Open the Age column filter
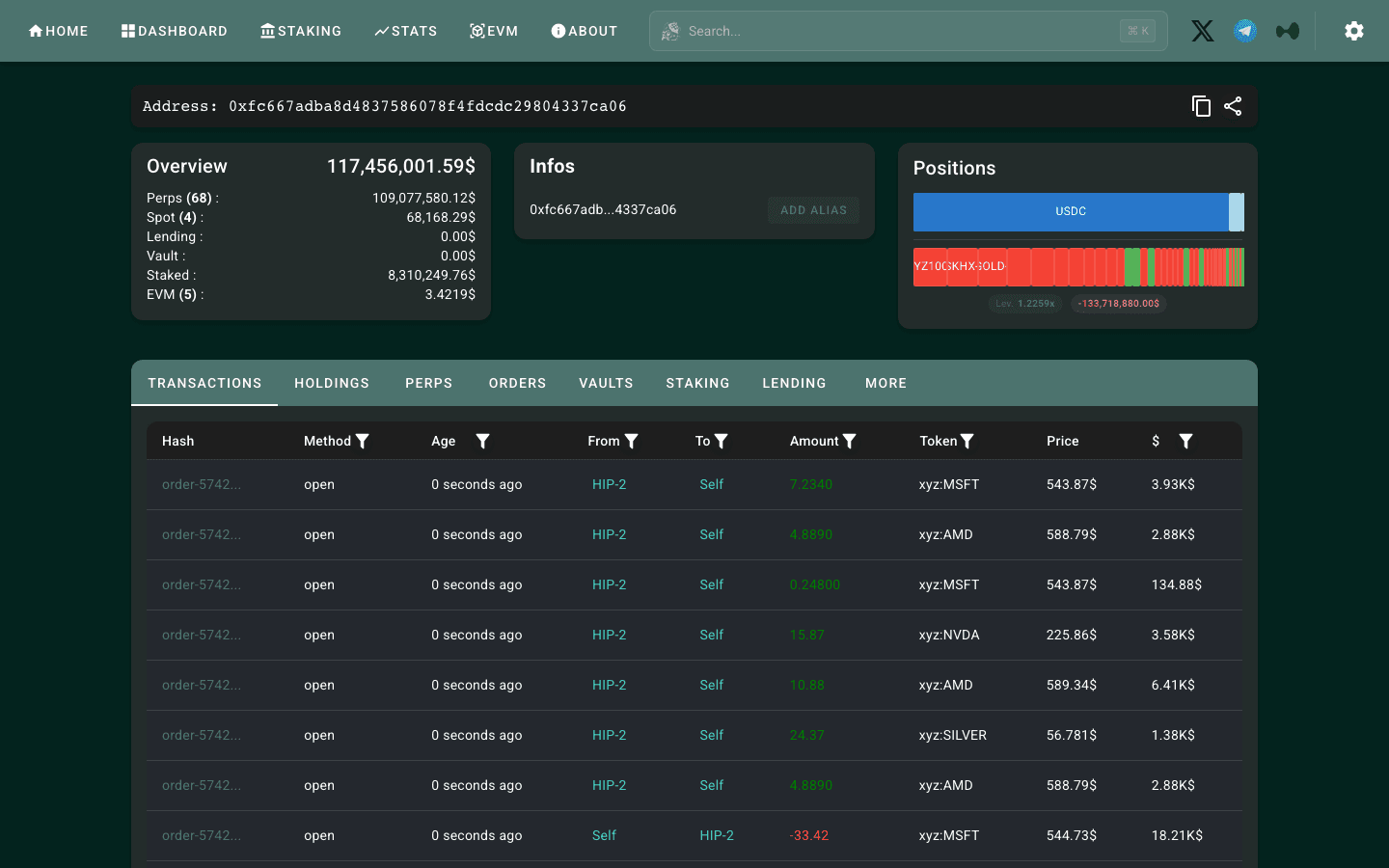This screenshot has height=868, width=1389. coord(482,441)
